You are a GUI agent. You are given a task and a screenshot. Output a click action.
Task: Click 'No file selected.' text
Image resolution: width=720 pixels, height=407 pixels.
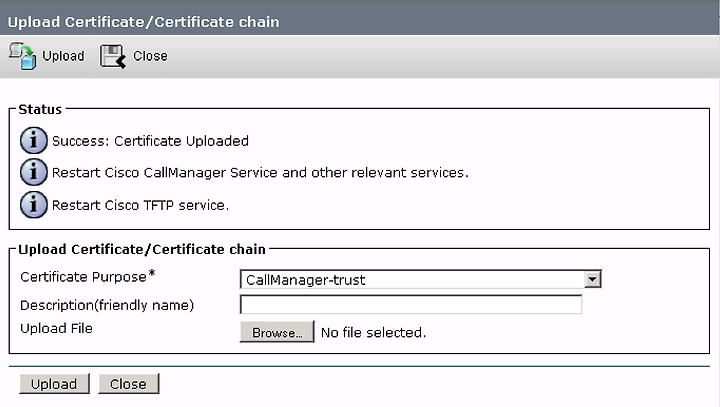(373, 333)
